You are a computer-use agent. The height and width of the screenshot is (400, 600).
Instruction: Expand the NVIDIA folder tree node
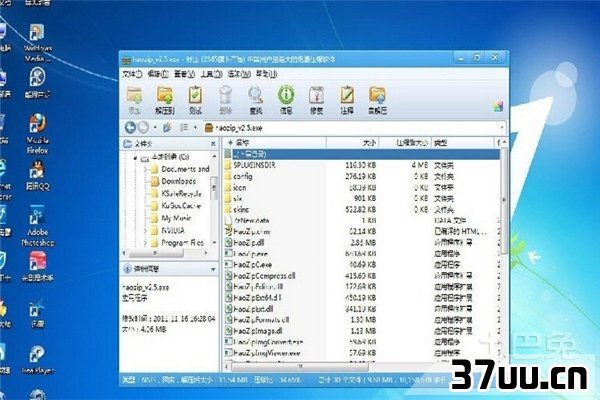tap(145, 231)
